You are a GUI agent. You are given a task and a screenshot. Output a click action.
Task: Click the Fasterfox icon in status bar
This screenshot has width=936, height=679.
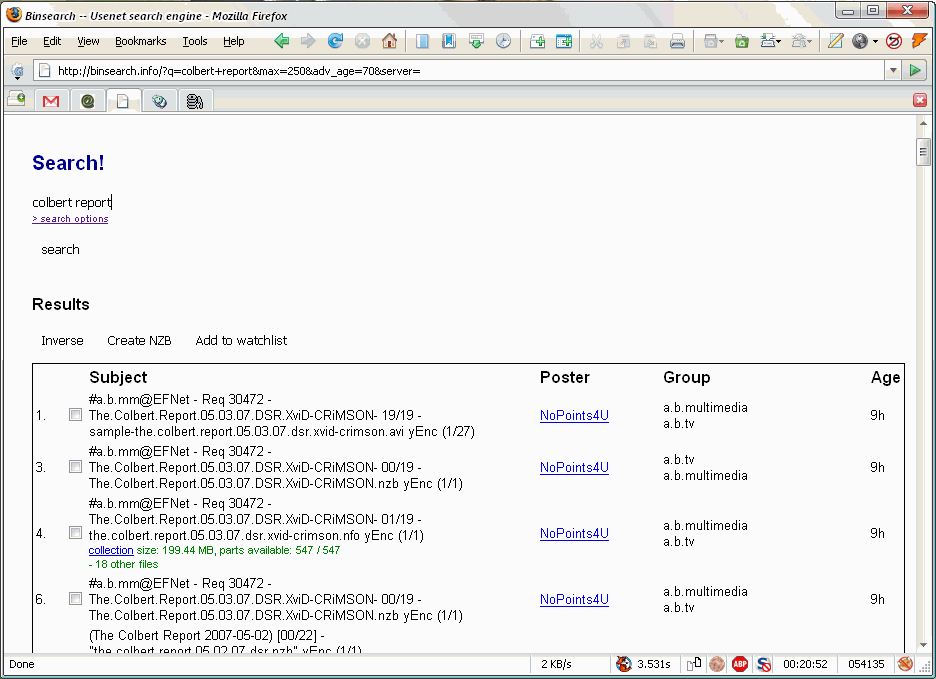point(624,664)
